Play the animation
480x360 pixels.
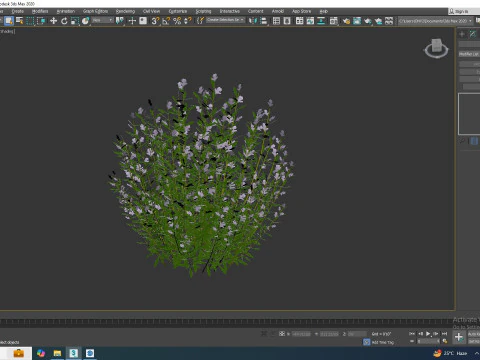click(x=428, y=333)
